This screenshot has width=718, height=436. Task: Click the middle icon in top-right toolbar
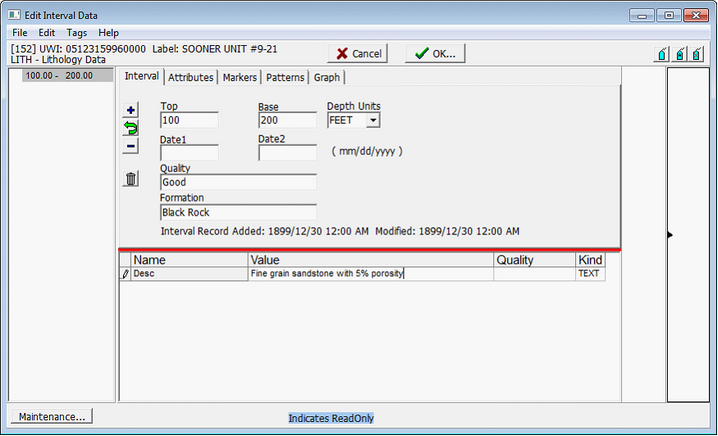tap(681, 54)
